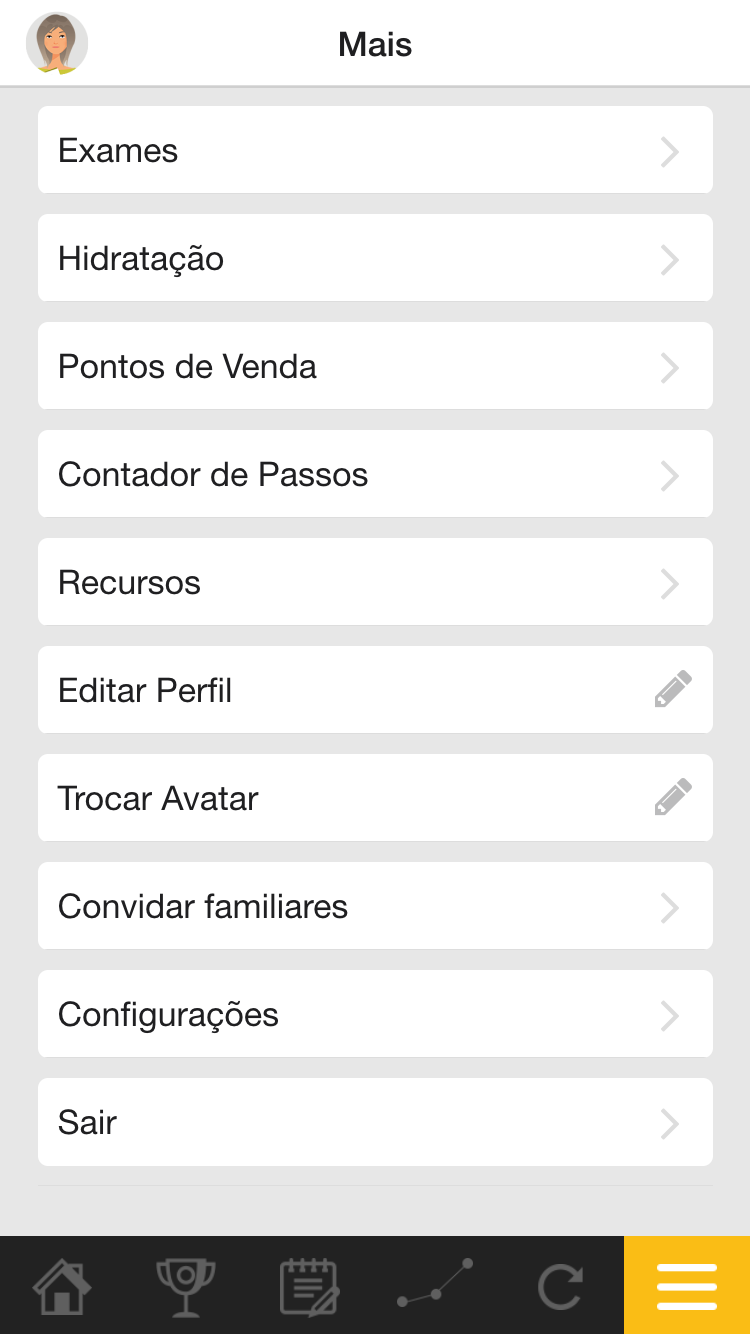Image resolution: width=750 pixels, height=1334 pixels.
Task: Tap the refresh sync icon
Action: click(560, 1285)
